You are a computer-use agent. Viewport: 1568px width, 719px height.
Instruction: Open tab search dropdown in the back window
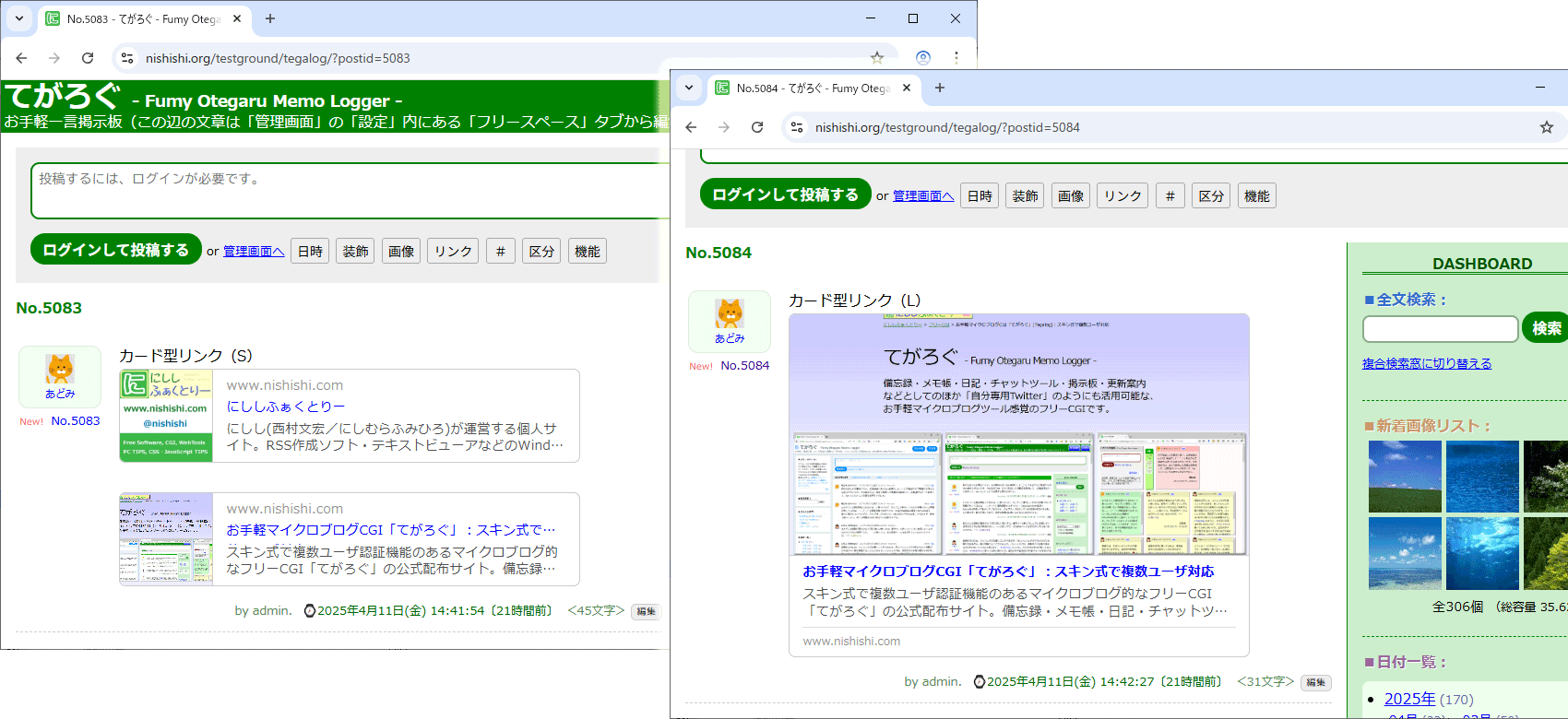(x=19, y=18)
